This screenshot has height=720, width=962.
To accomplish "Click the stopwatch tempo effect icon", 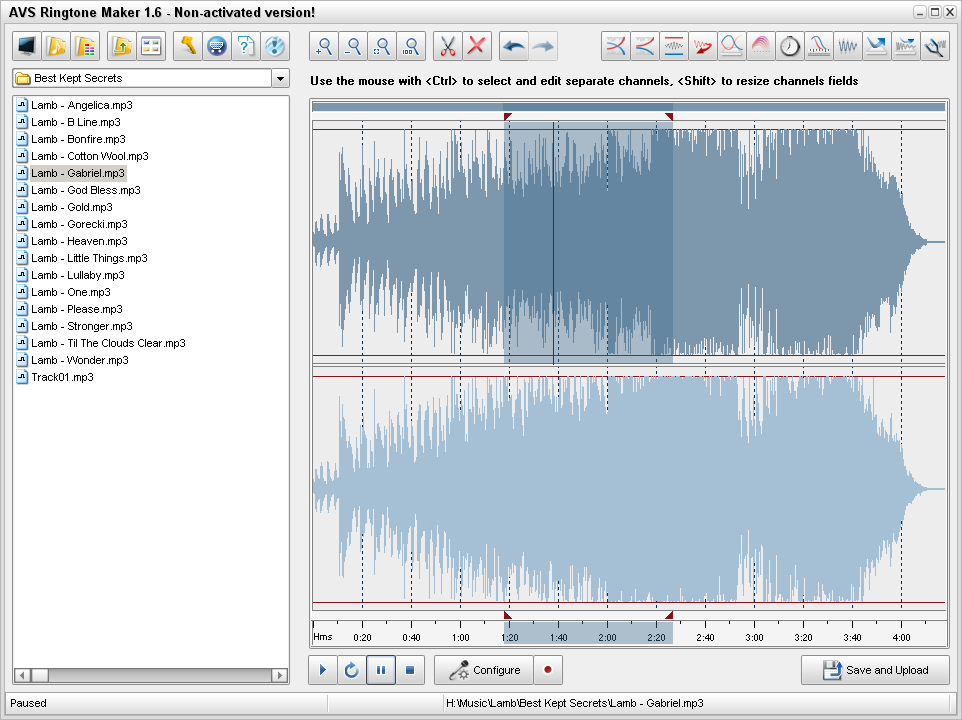I will (790, 46).
